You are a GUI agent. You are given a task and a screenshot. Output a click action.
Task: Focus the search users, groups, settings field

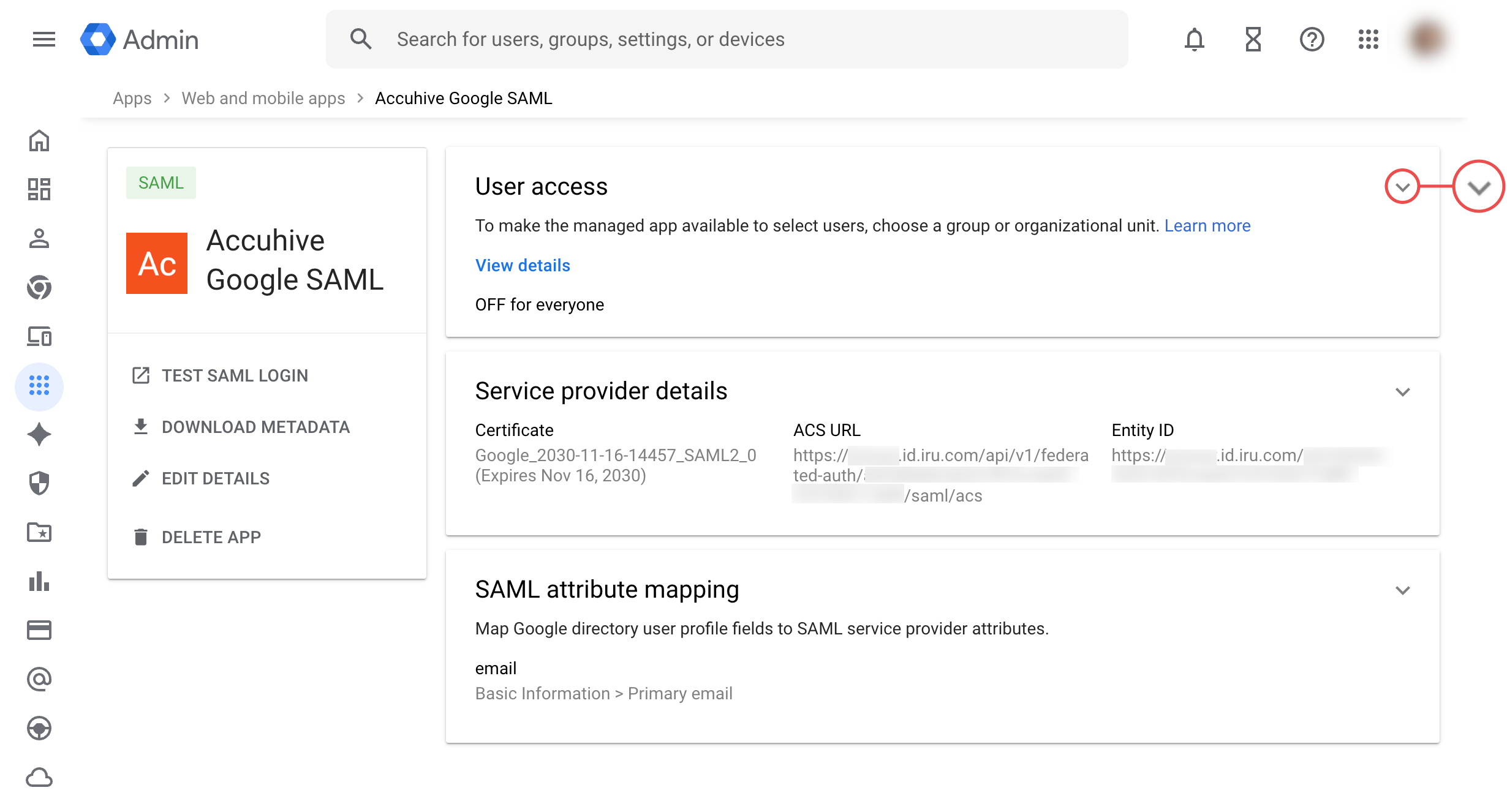click(x=727, y=39)
